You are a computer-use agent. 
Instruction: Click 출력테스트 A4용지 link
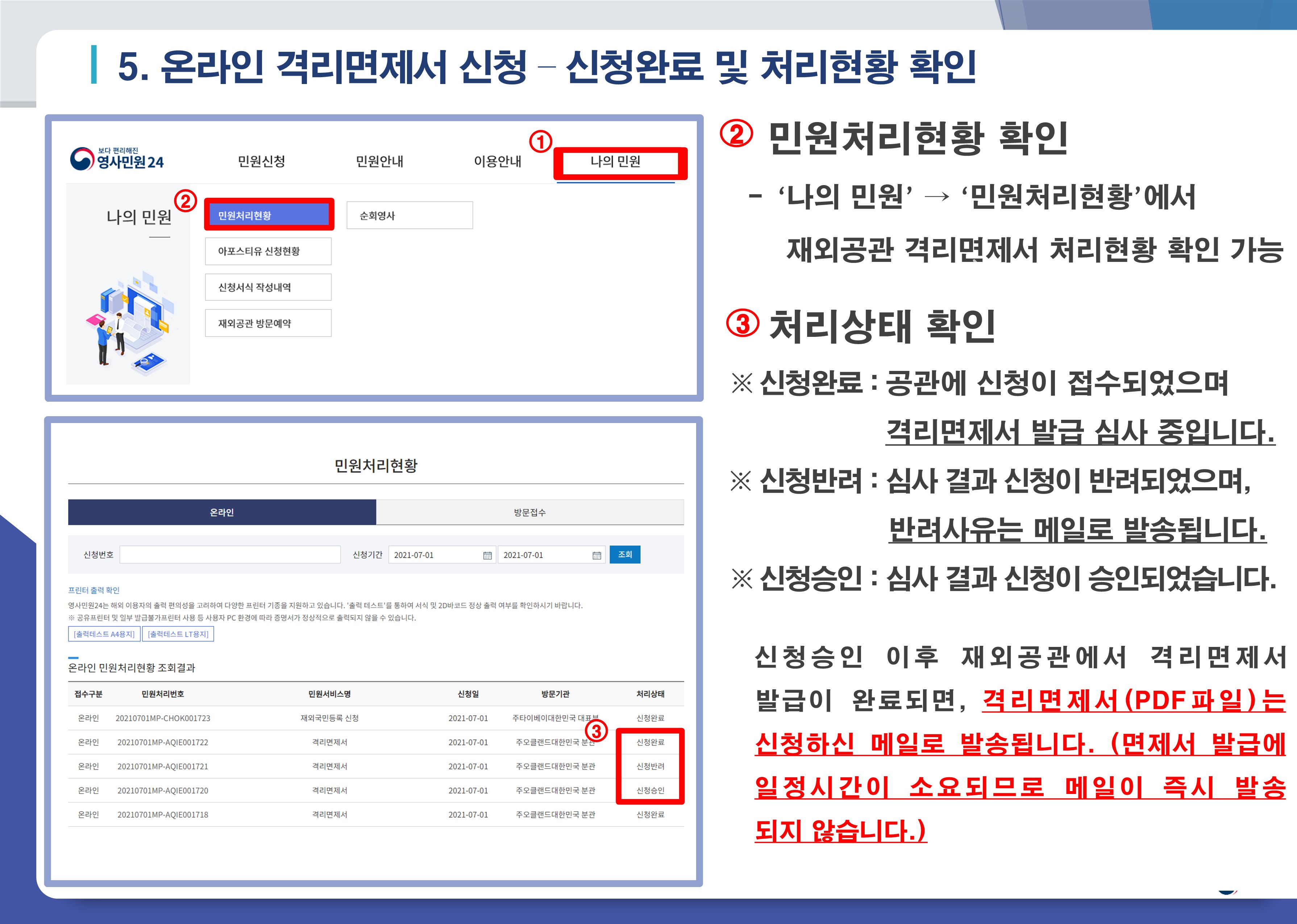pos(104,634)
